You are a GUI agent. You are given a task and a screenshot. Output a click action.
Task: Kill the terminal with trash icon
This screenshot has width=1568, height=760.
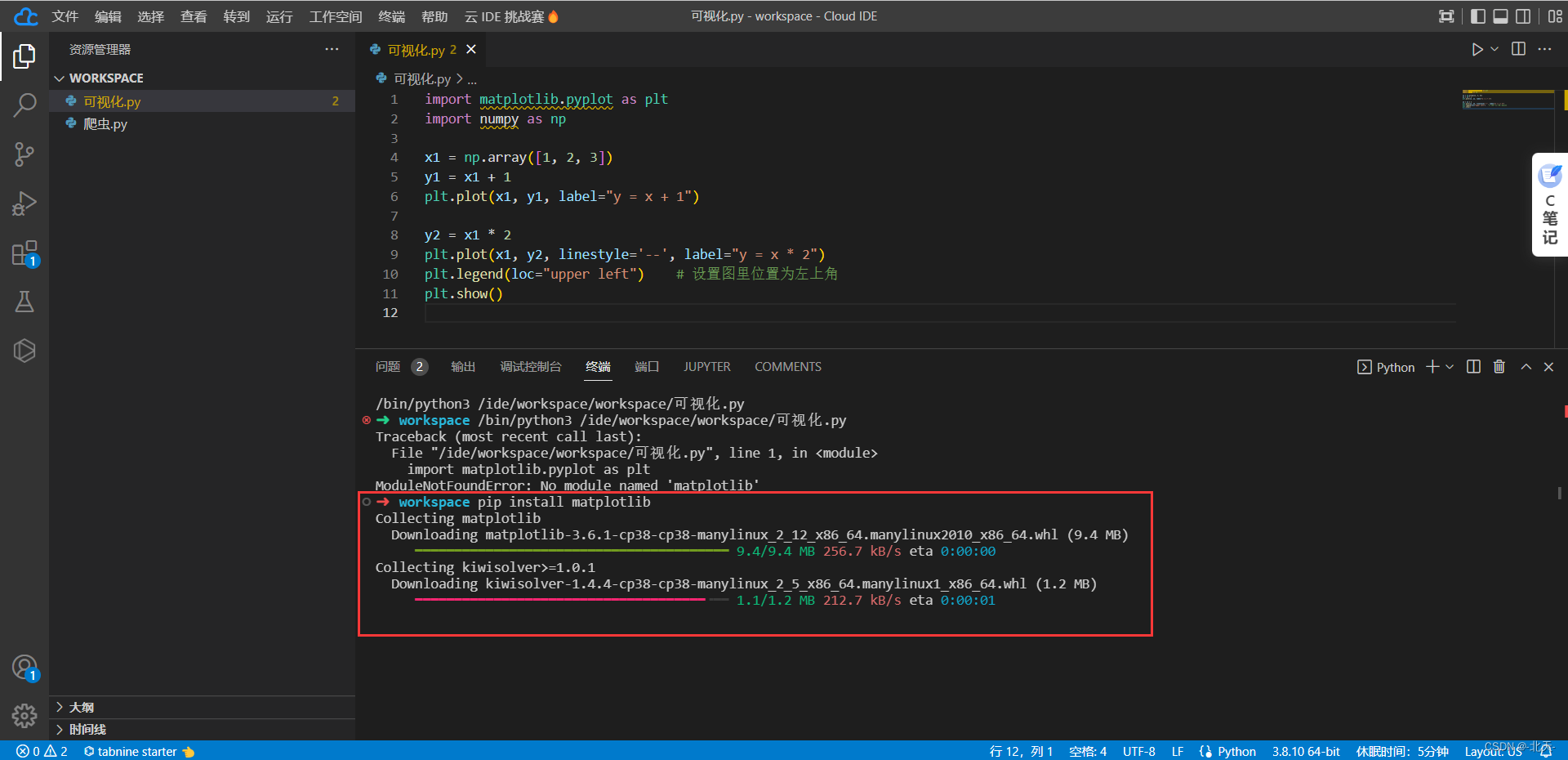coord(1499,367)
